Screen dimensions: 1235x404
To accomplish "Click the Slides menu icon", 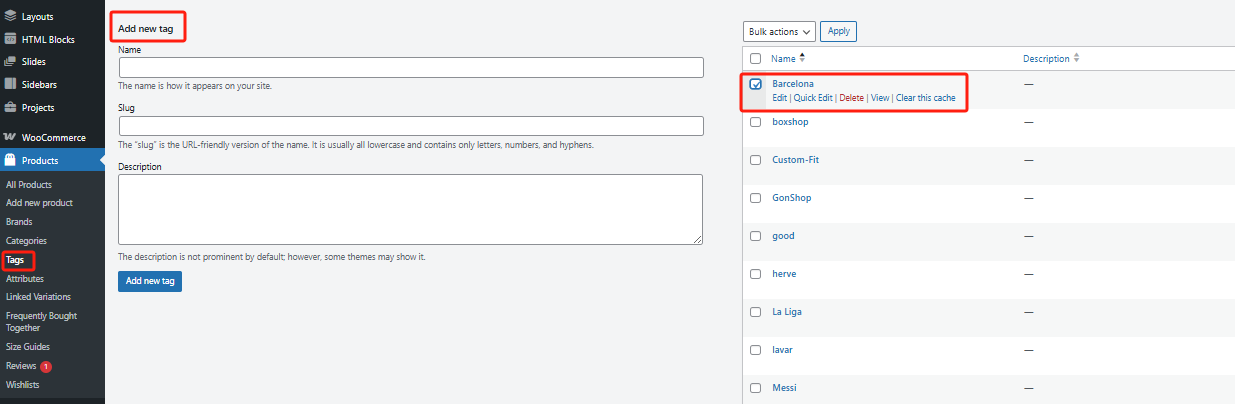I will (10, 62).
